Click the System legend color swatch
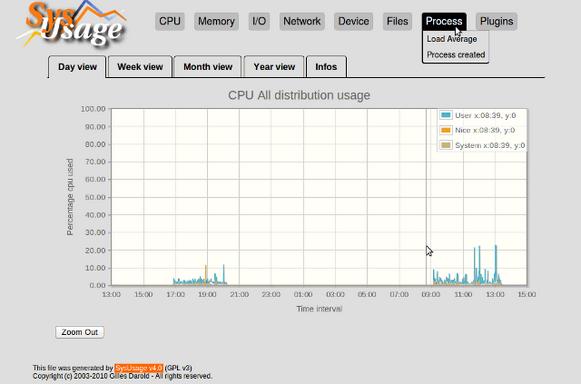 (446, 145)
